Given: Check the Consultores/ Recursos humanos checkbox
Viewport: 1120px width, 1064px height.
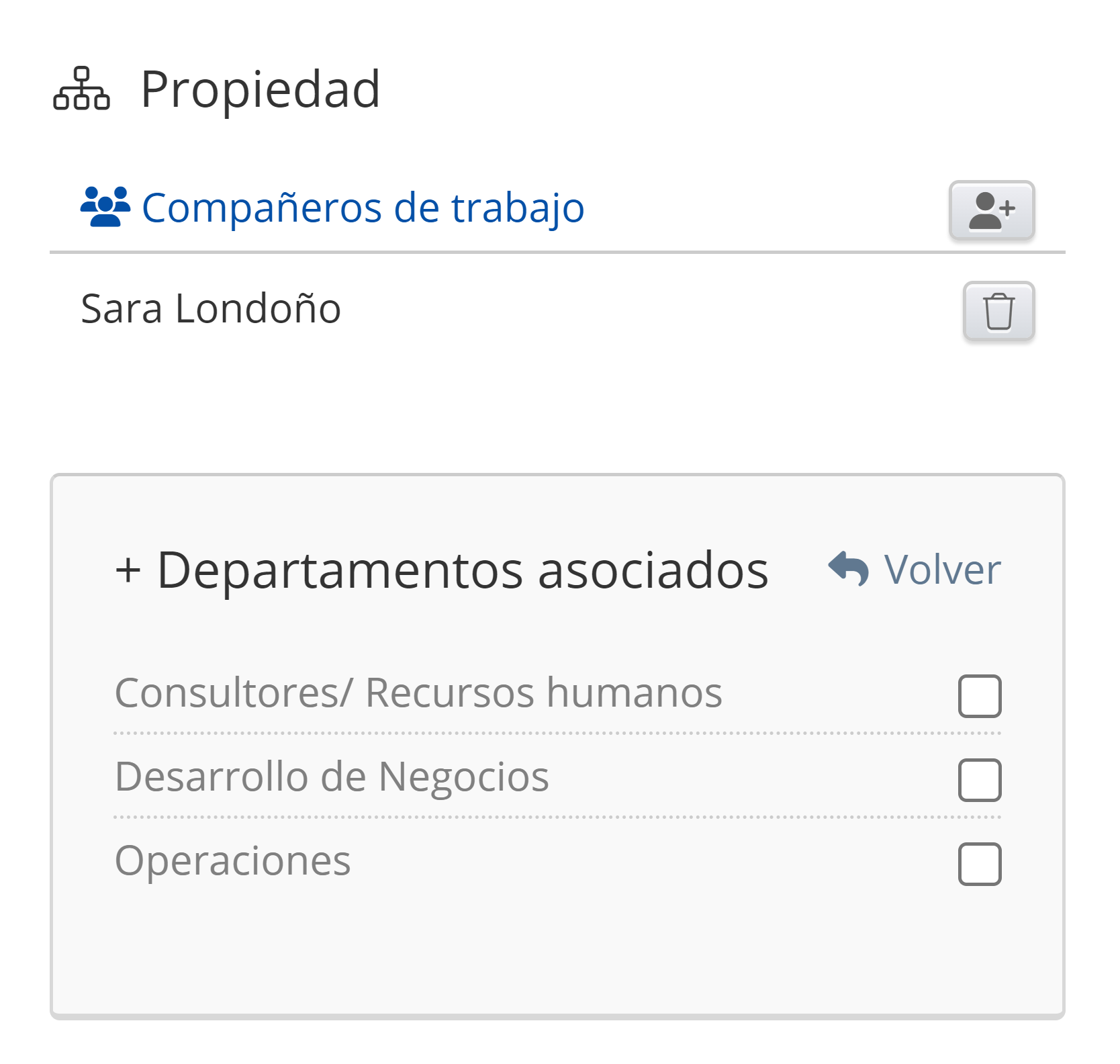Looking at the screenshot, I should coord(980,696).
